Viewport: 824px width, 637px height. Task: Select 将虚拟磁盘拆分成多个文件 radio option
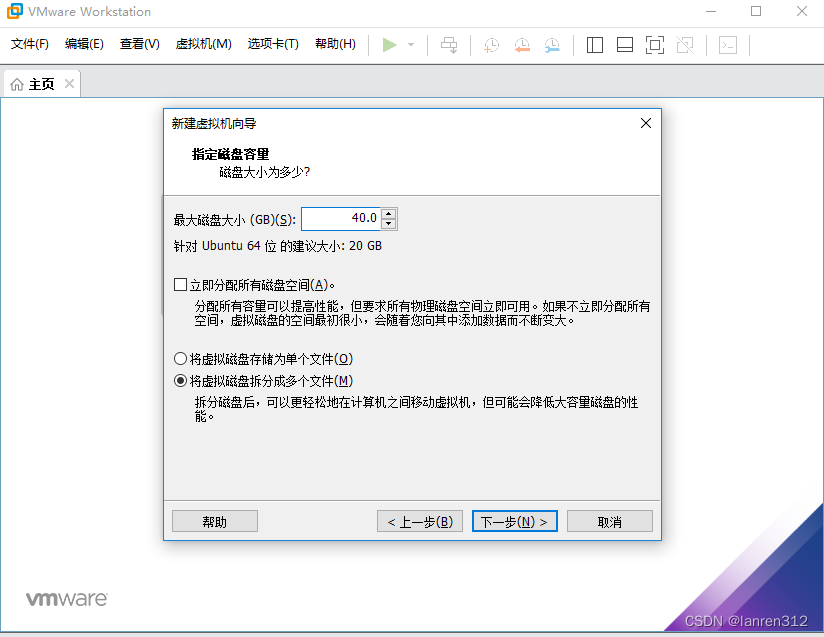180,381
